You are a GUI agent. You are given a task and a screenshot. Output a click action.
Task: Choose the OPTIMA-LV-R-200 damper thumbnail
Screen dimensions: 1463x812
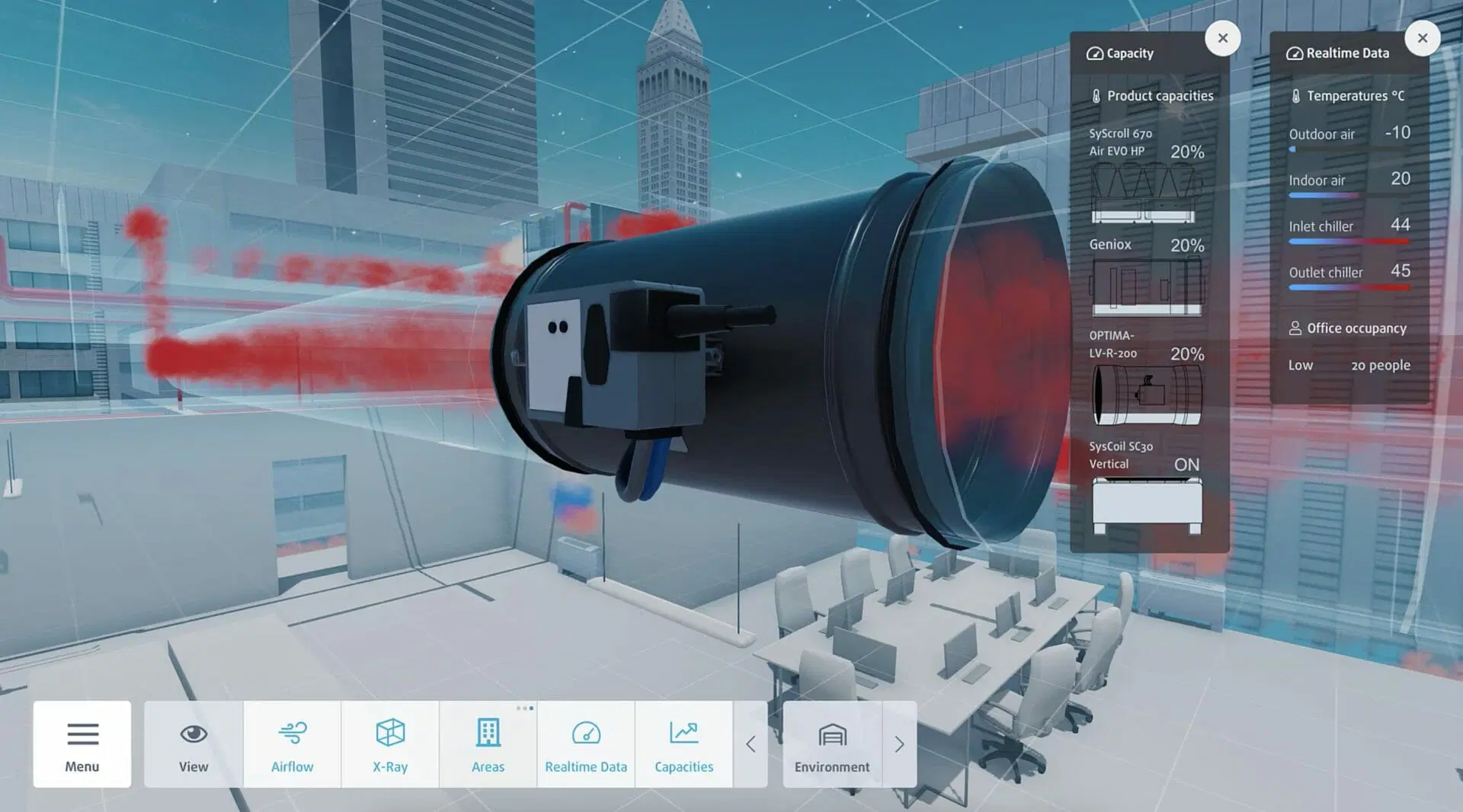tap(1146, 395)
